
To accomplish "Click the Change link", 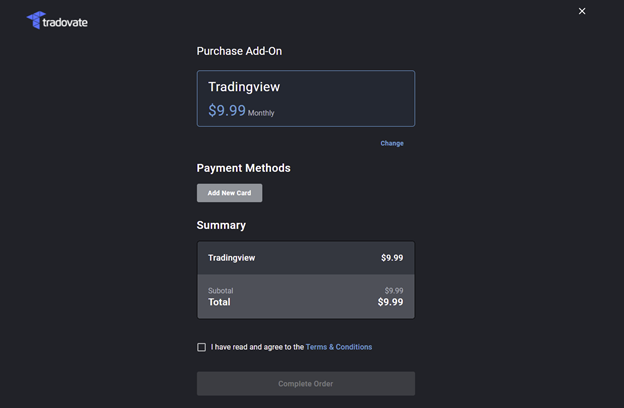I will tap(392, 143).
